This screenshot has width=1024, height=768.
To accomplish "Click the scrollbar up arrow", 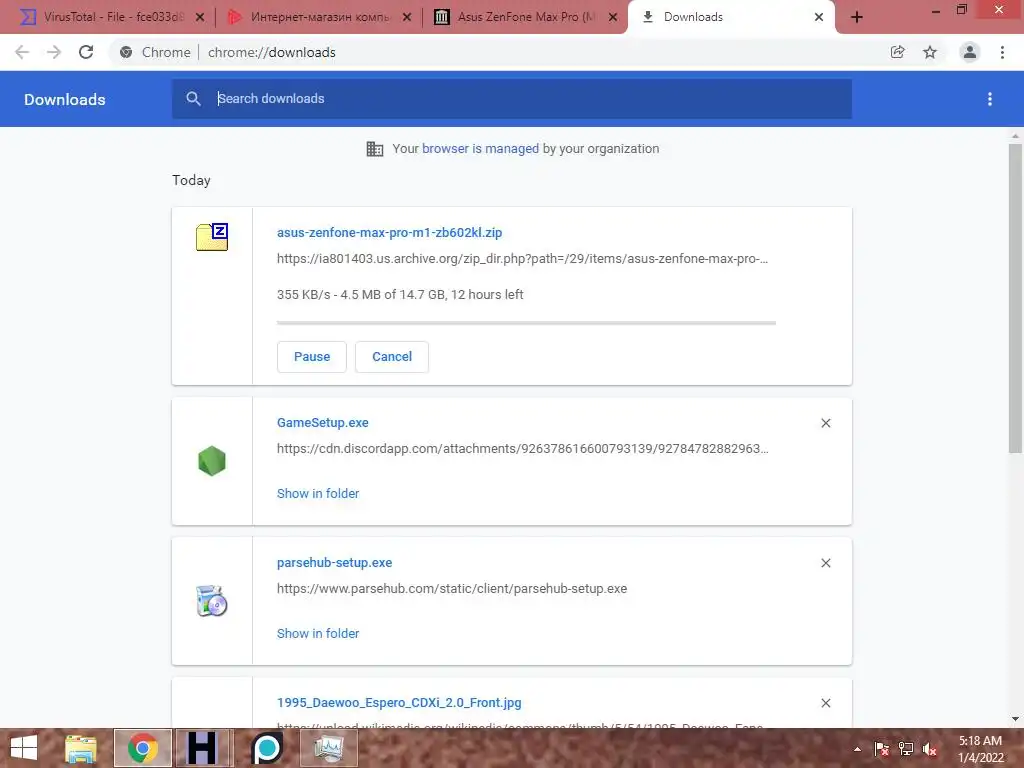I will coord(1015,136).
